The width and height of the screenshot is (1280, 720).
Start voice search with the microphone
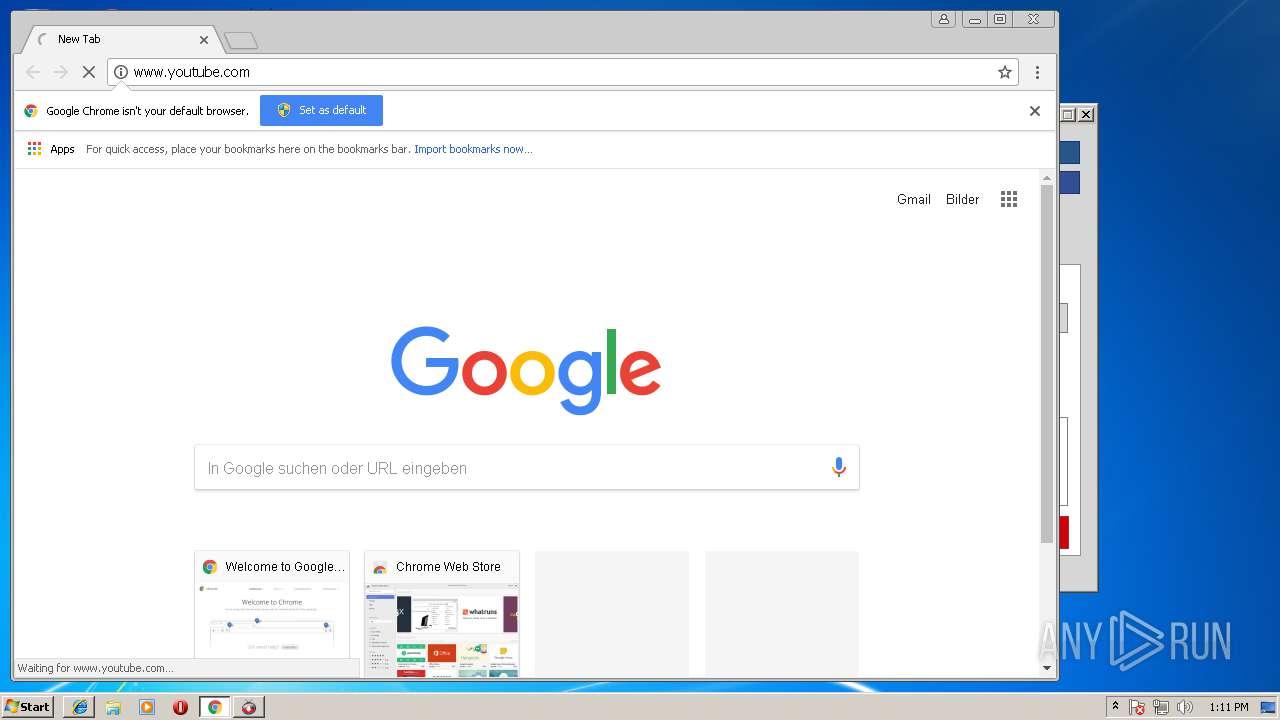pyautogui.click(x=838, y=467)
